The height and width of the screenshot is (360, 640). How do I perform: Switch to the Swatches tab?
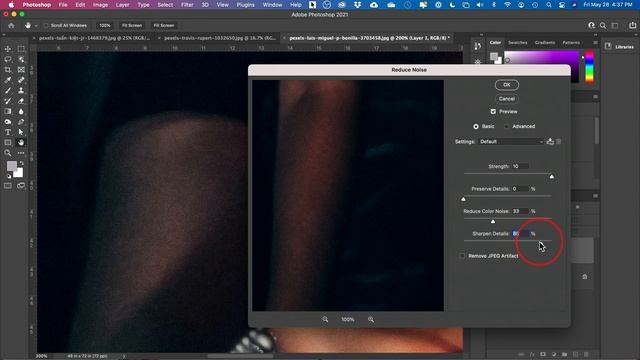pos(518,42)
